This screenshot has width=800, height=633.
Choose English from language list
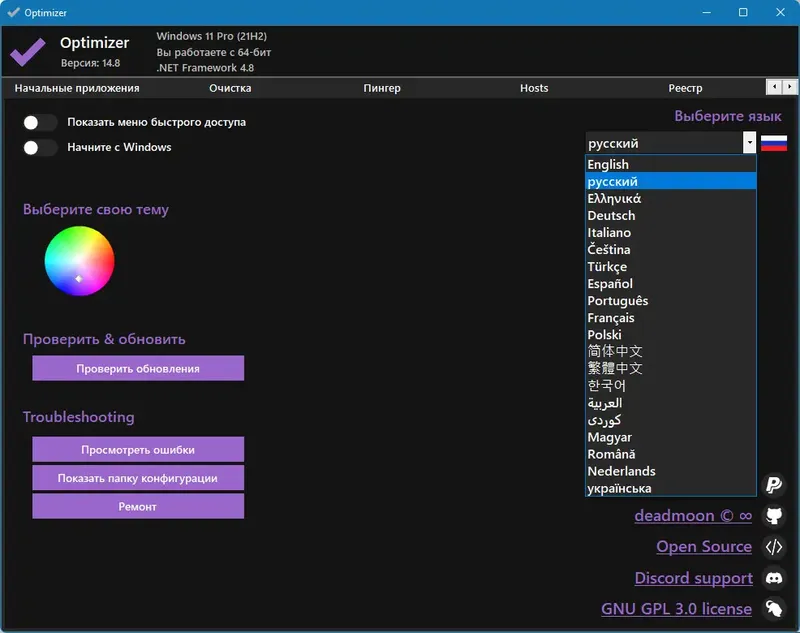click(670, 164)
